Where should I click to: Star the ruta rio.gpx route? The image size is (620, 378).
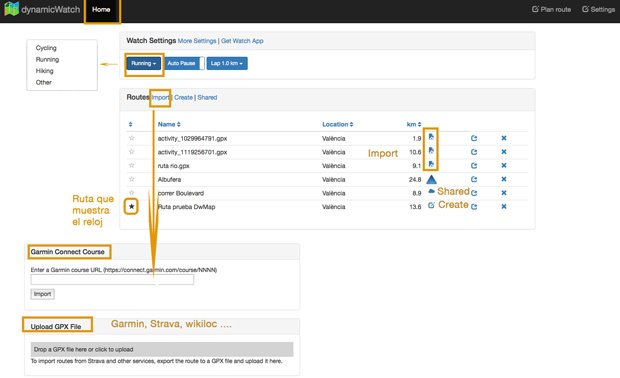point(132,165)
